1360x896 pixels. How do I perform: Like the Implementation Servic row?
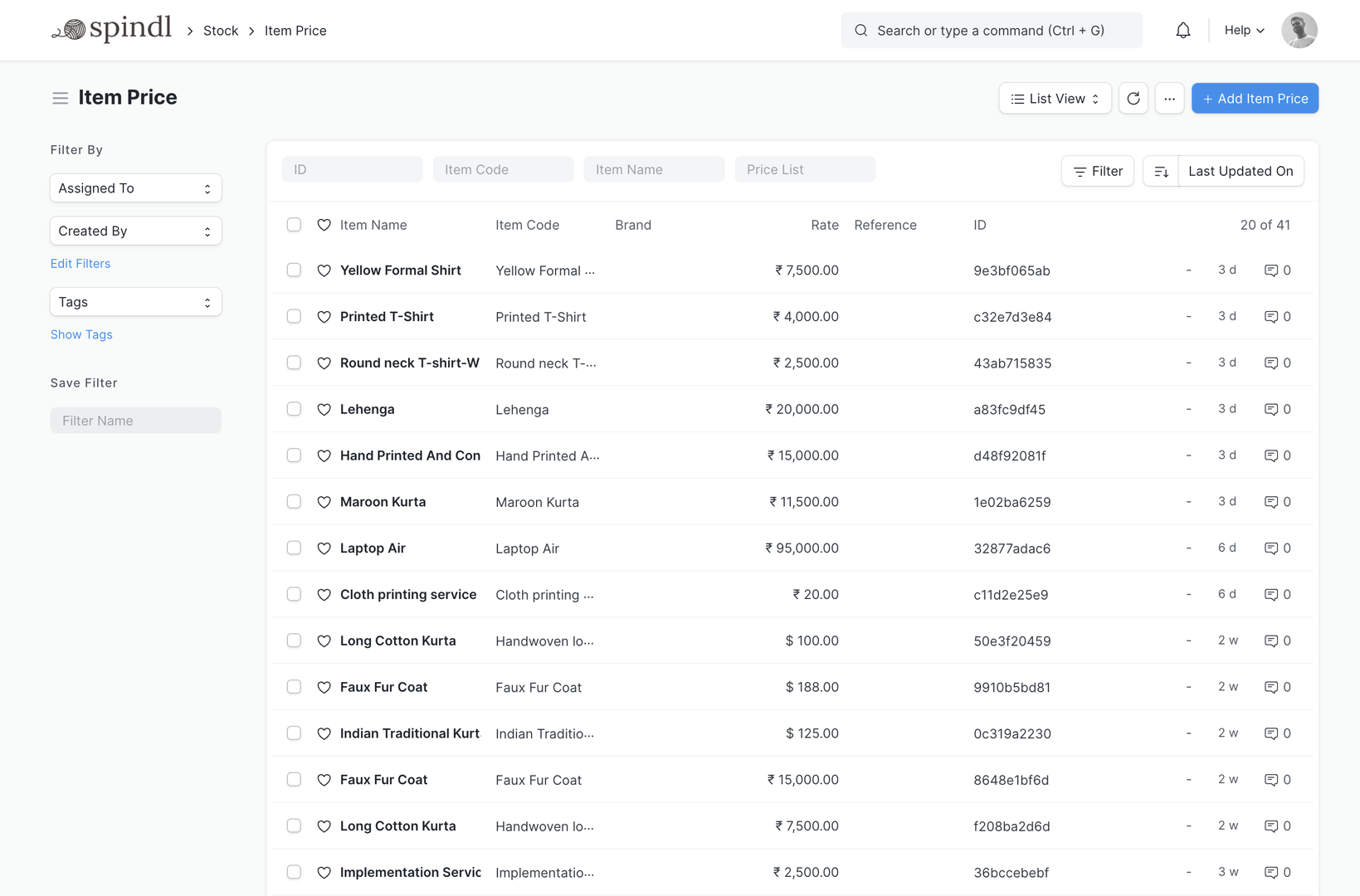(324, 873)
